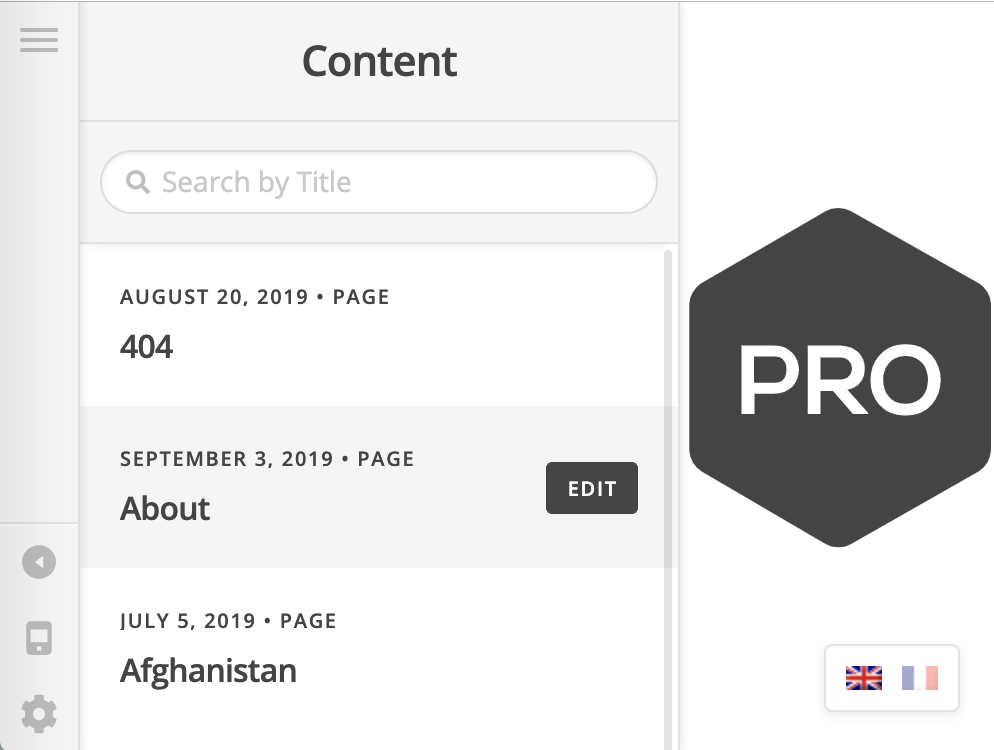
Task: Click the PRO hexagon badge
Action: click(x=838, y=378)
